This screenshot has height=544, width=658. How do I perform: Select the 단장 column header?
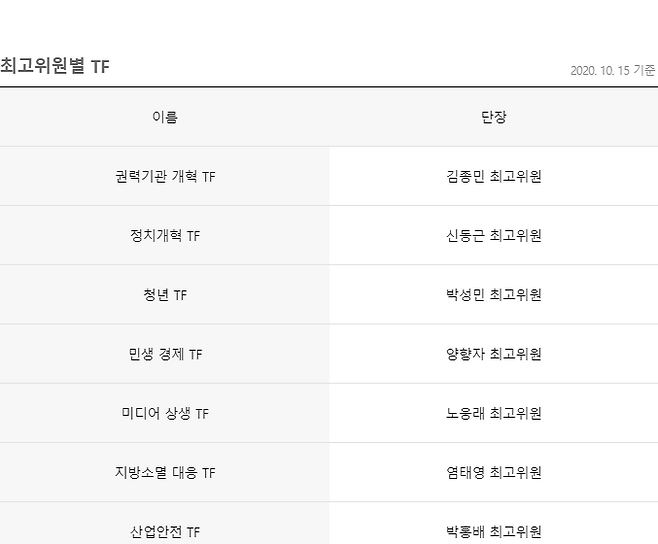click(x=494, y=117)
